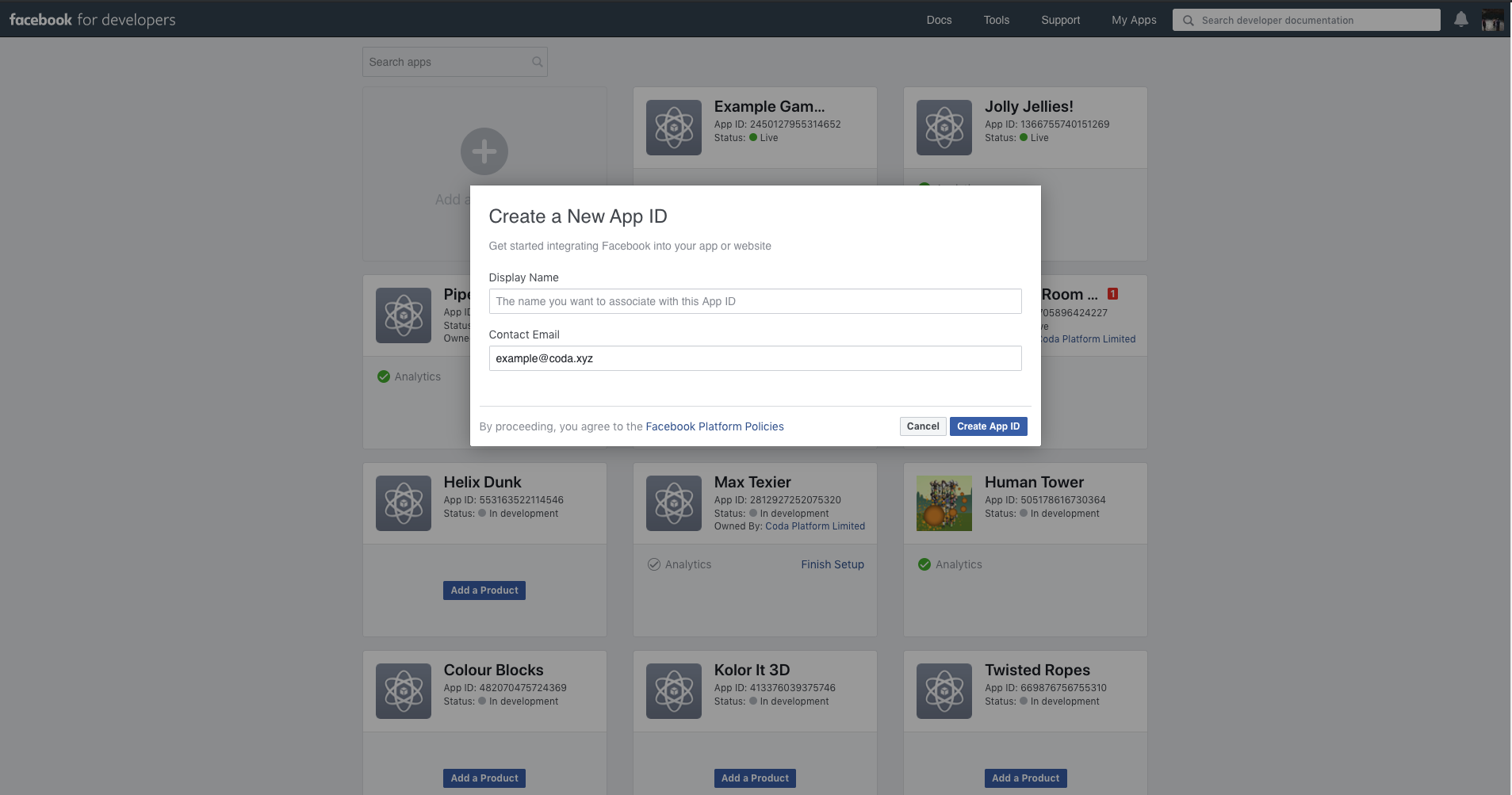Click the Analytics checkmark under Human Tower
Screen dimensions: 1512x795
[924, 564]
